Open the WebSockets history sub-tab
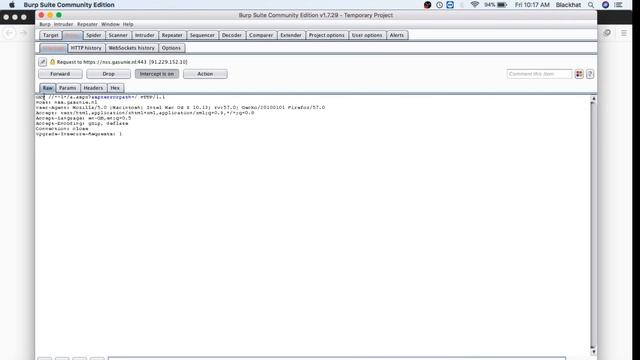 [131, 48]
